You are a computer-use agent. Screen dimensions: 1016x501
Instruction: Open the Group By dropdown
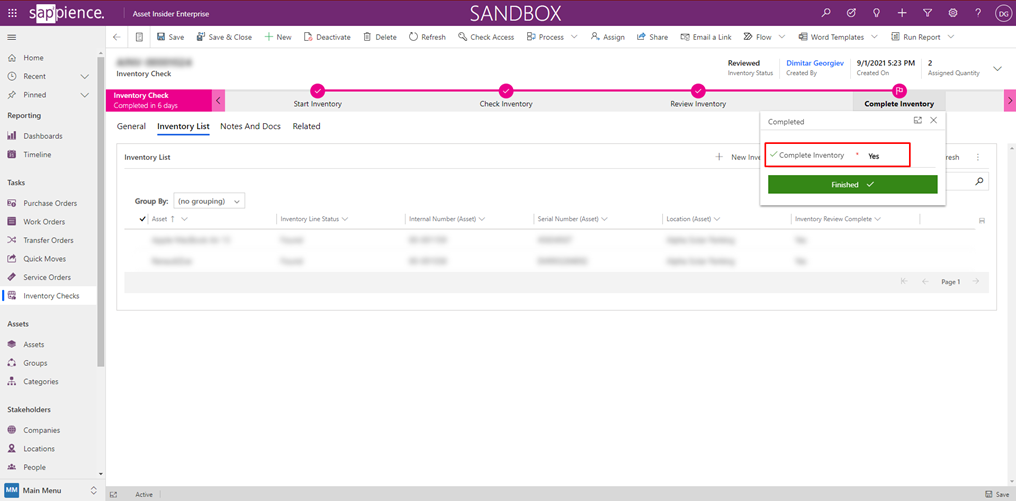click(x=209, y=201)
